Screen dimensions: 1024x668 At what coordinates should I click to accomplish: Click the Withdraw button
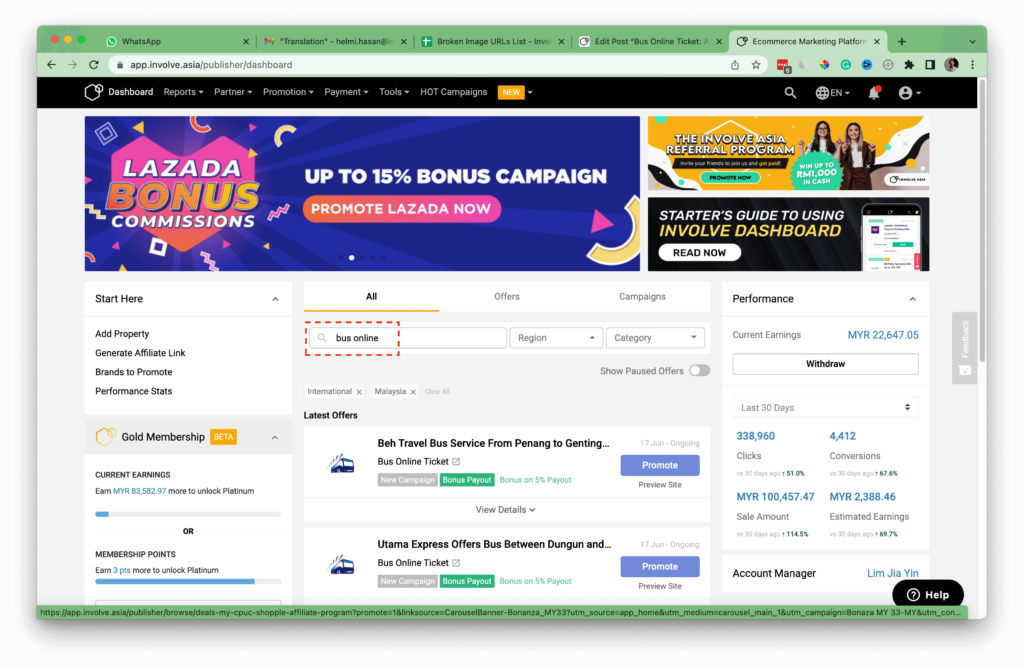[825, 364]
